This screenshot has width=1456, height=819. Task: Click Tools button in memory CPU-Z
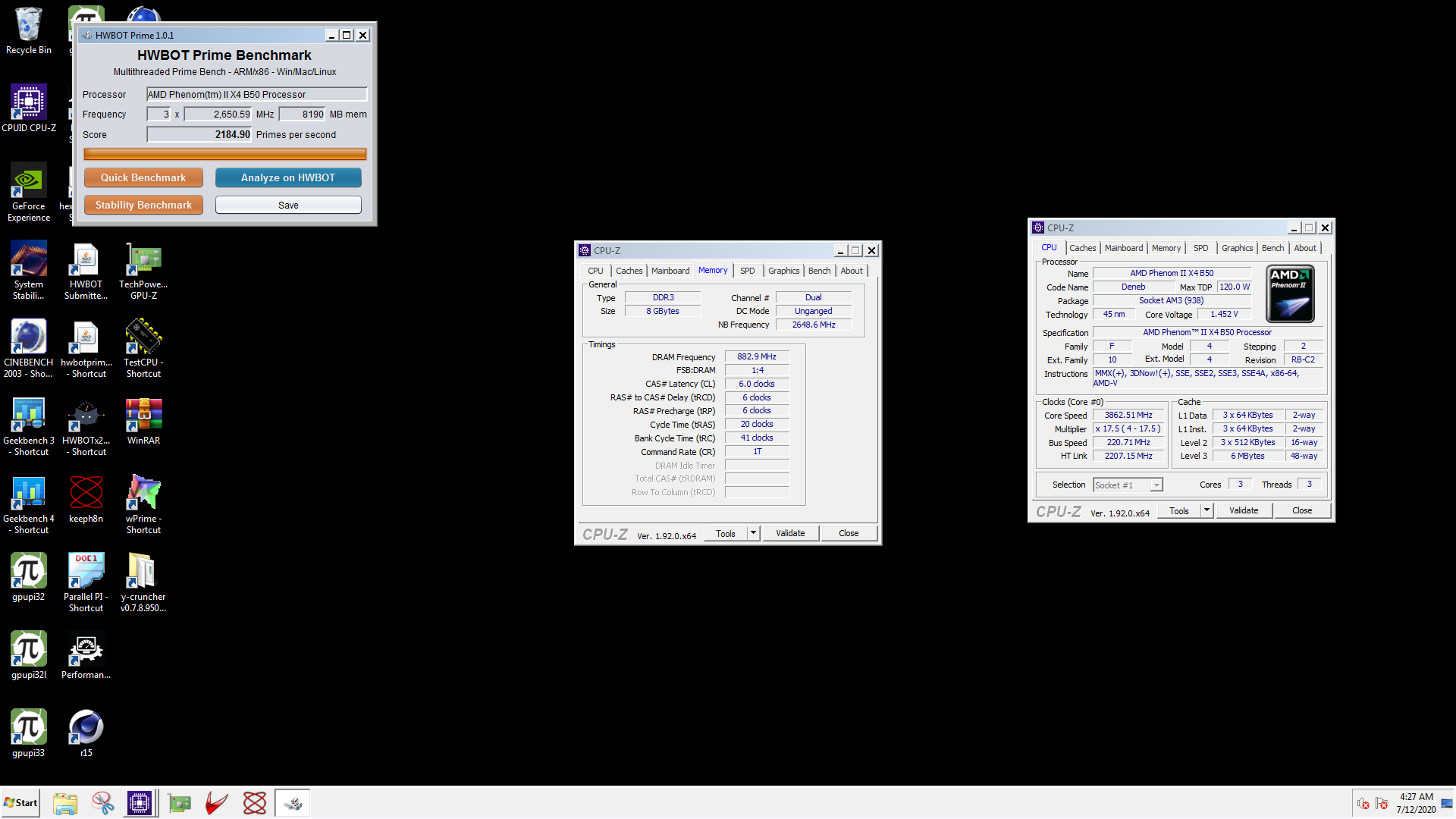coord(726,533)
